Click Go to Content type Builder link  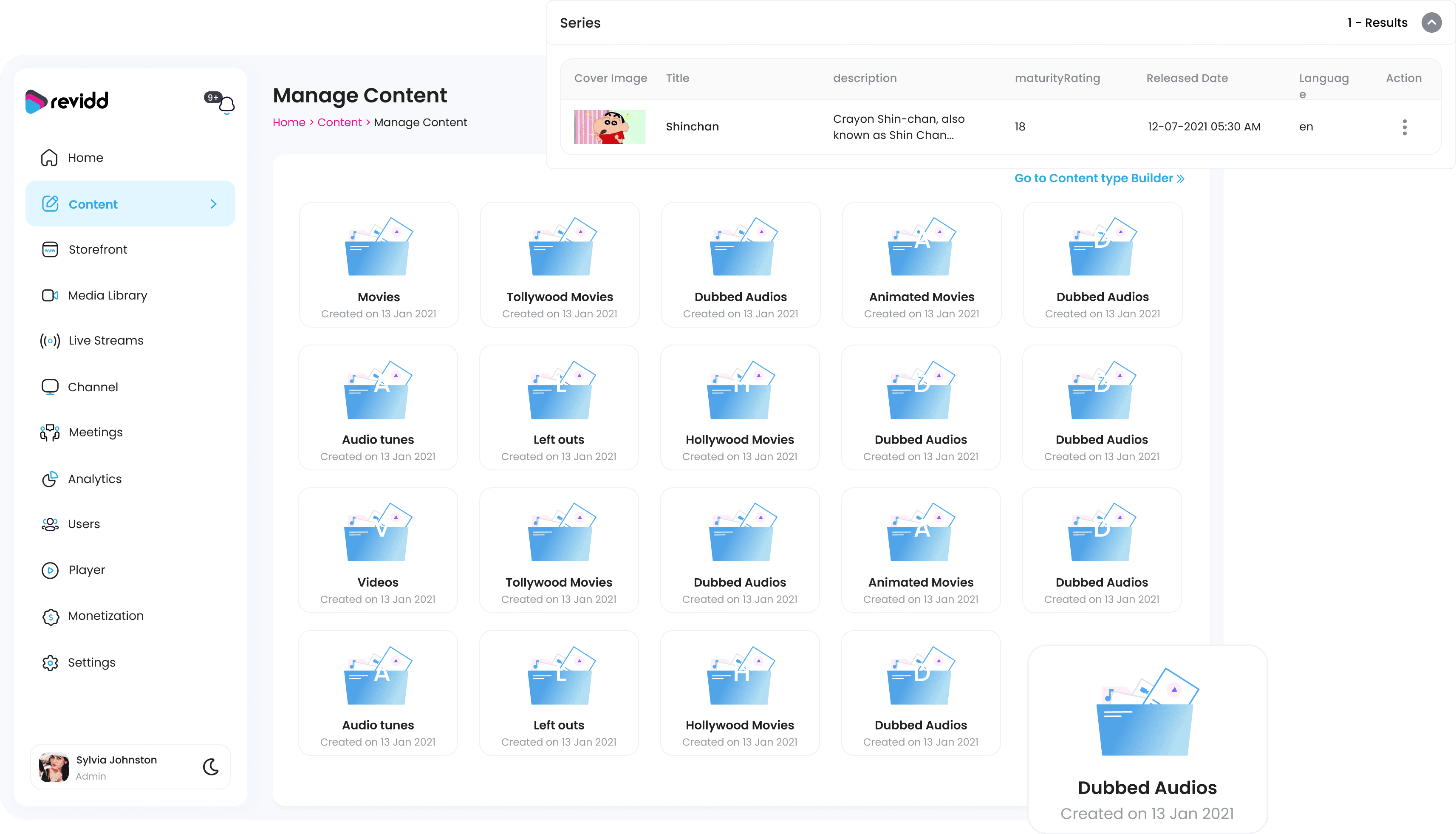coord(1099,178)
